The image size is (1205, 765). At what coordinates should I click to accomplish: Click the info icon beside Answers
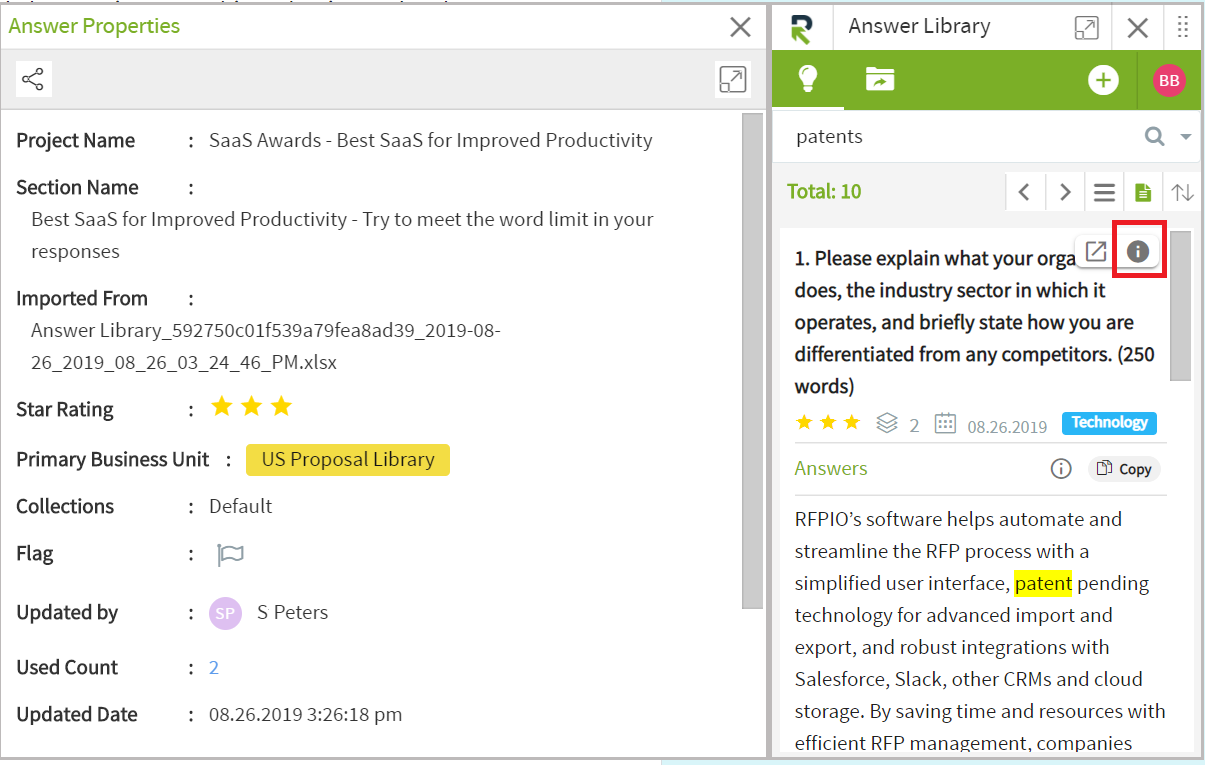pos(1061,468)
